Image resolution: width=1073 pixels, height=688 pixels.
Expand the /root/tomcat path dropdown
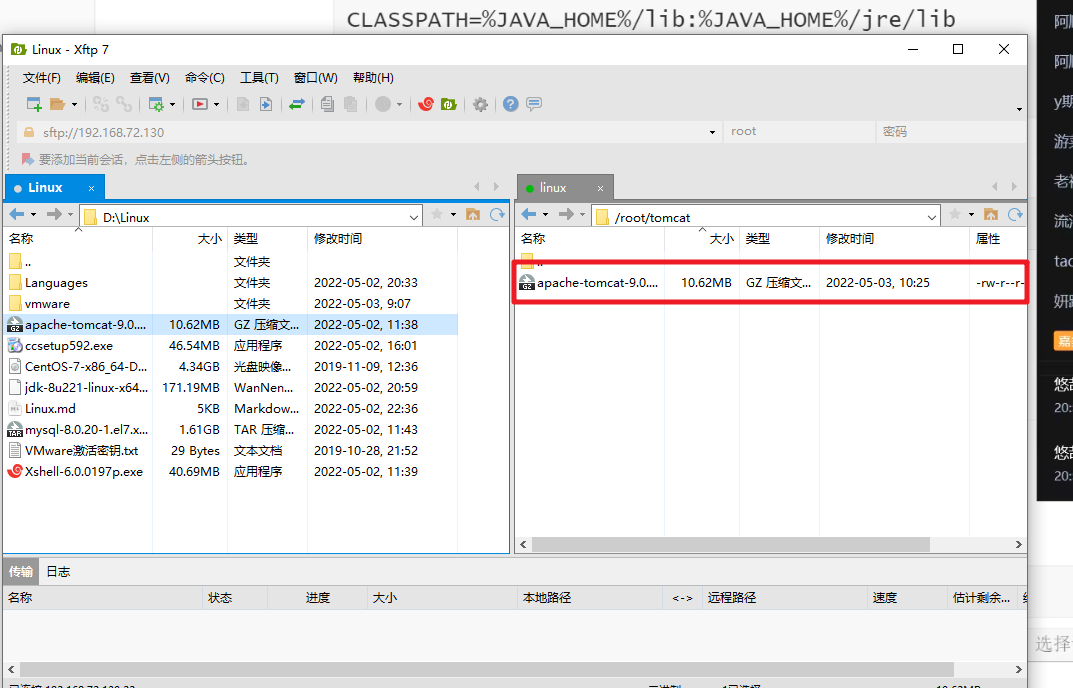(931, 218)
